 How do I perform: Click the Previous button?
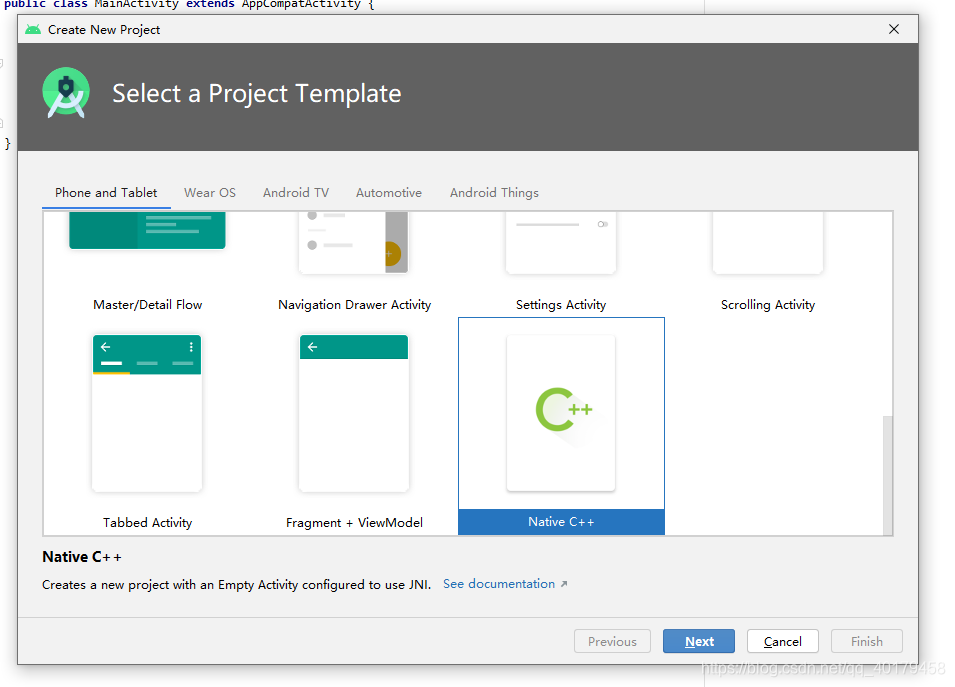(x=612, y=641)
